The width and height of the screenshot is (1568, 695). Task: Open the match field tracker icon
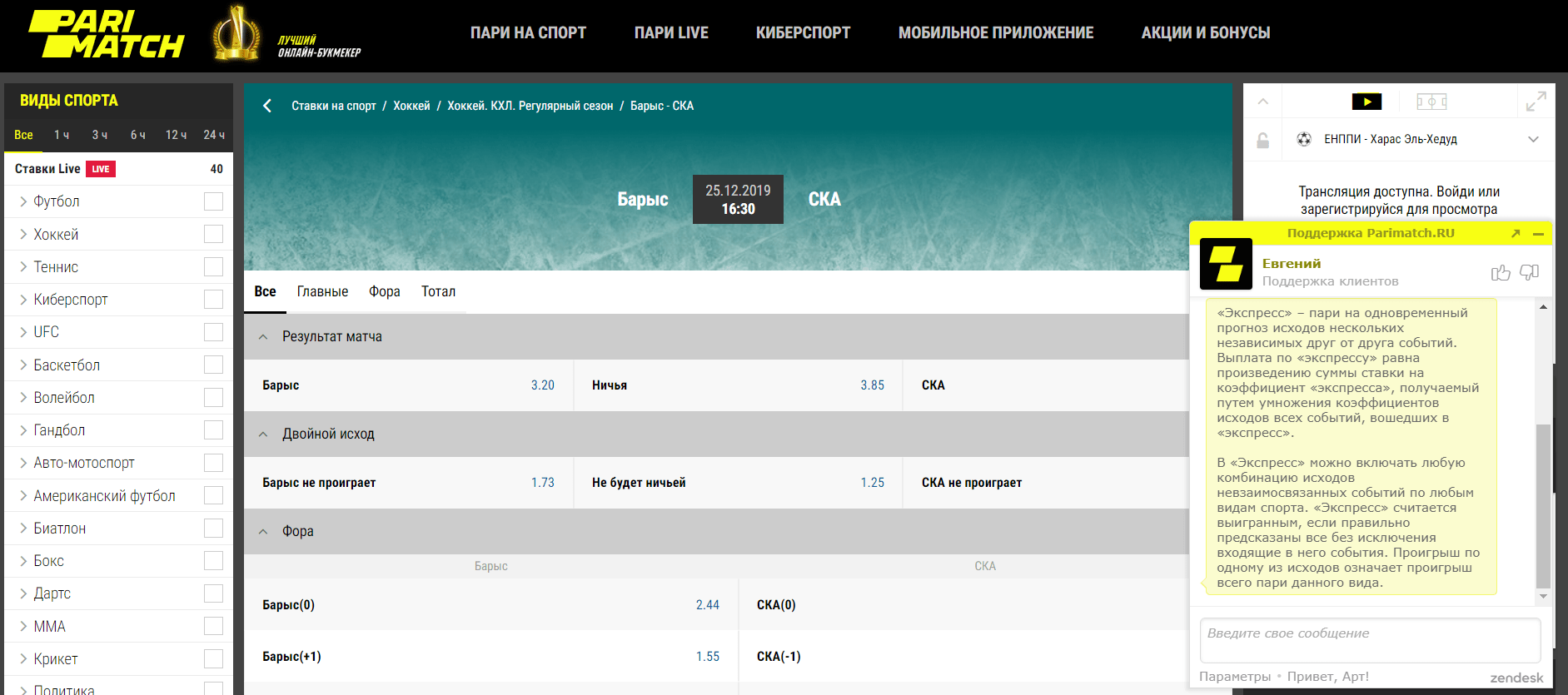point(1431,102)
